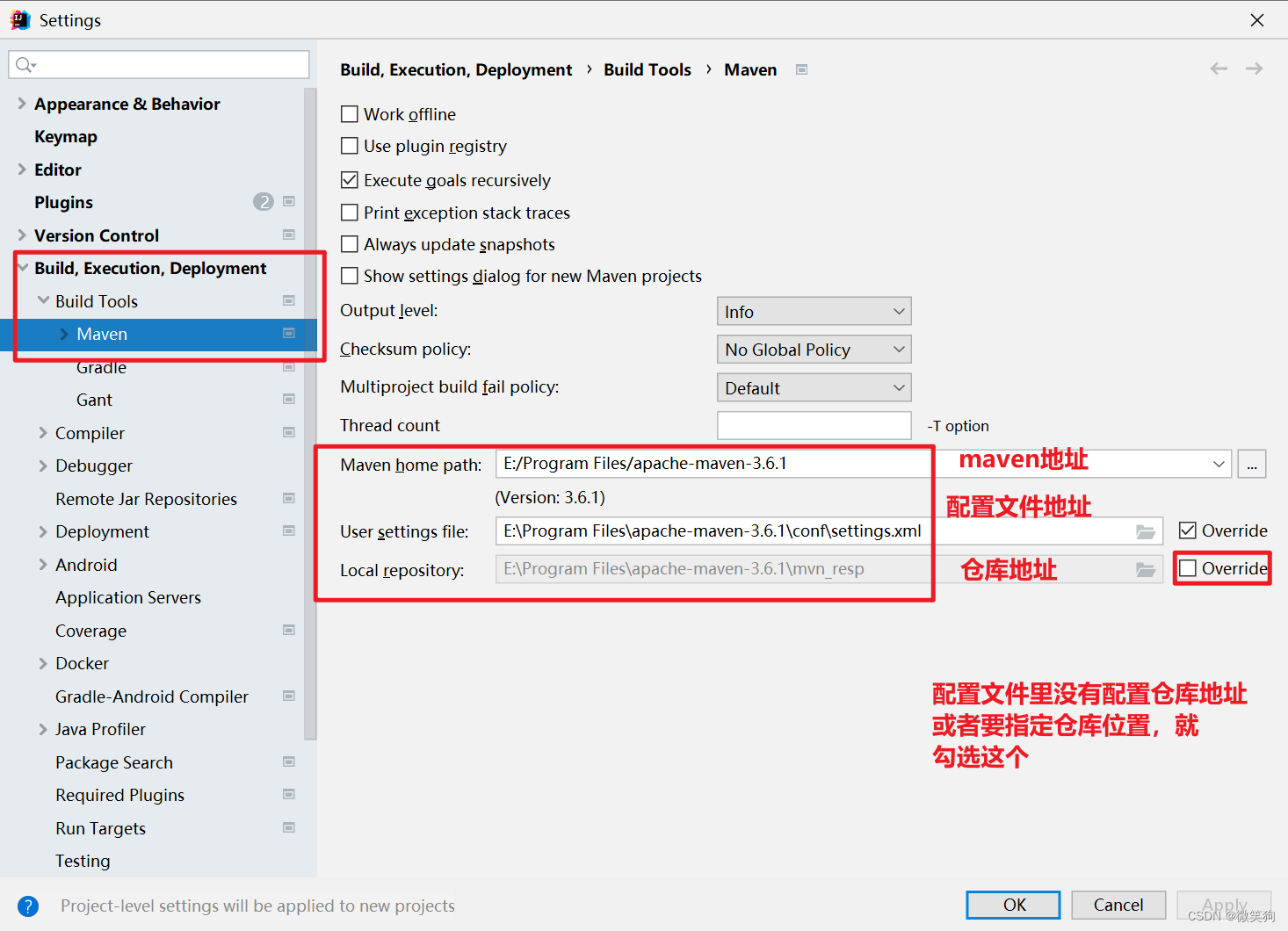1288x931 pixels.
Task: Click project-level icon next to Maven breadcrumb
Action: tap(801, 69)
